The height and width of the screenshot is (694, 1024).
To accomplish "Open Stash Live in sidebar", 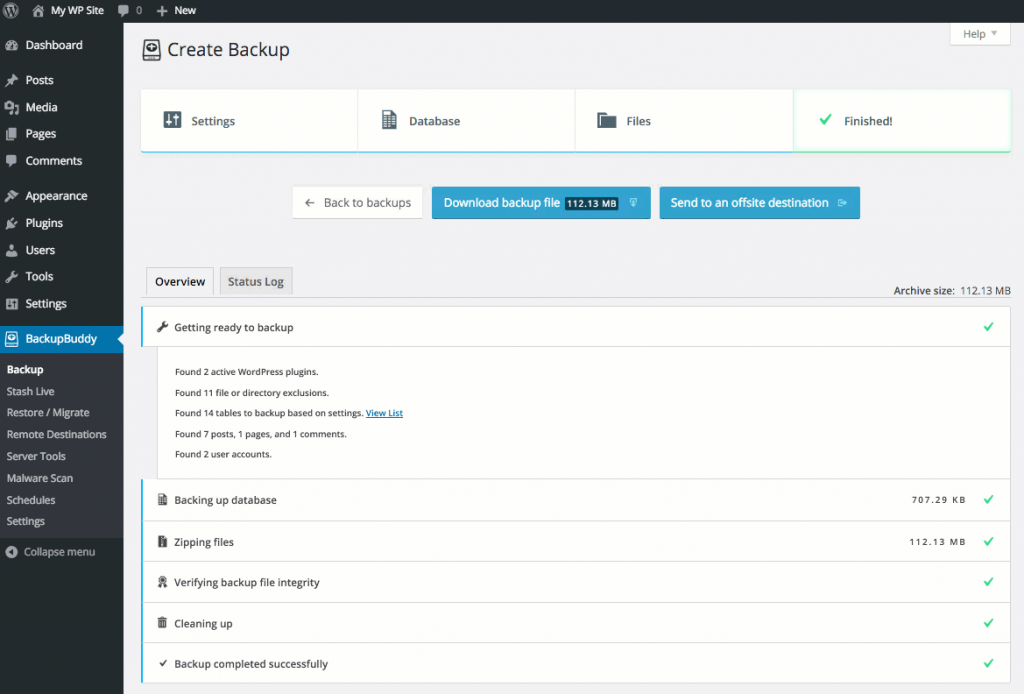I will pos(31,391).
